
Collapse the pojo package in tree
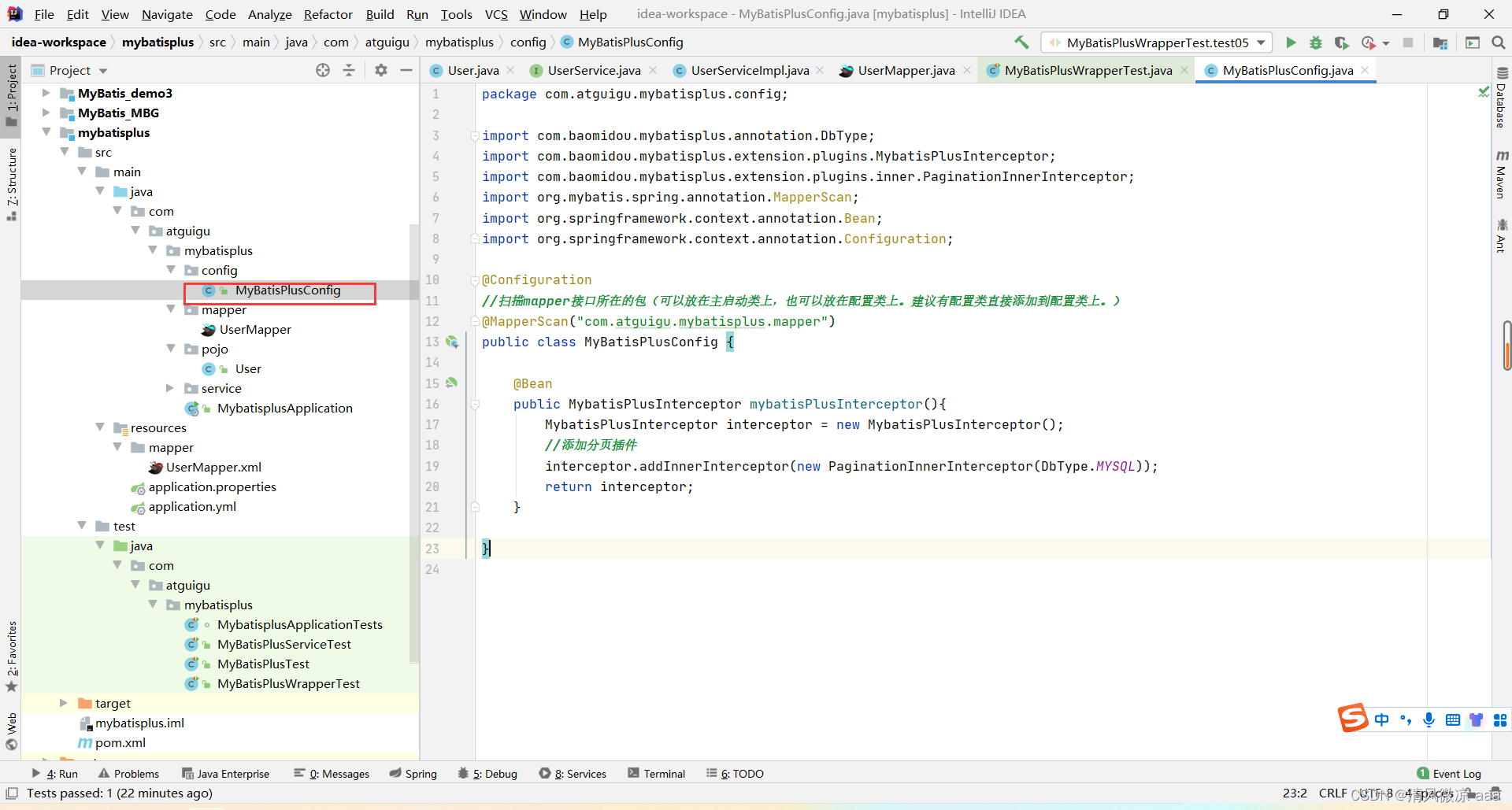[x=170, y=349]
